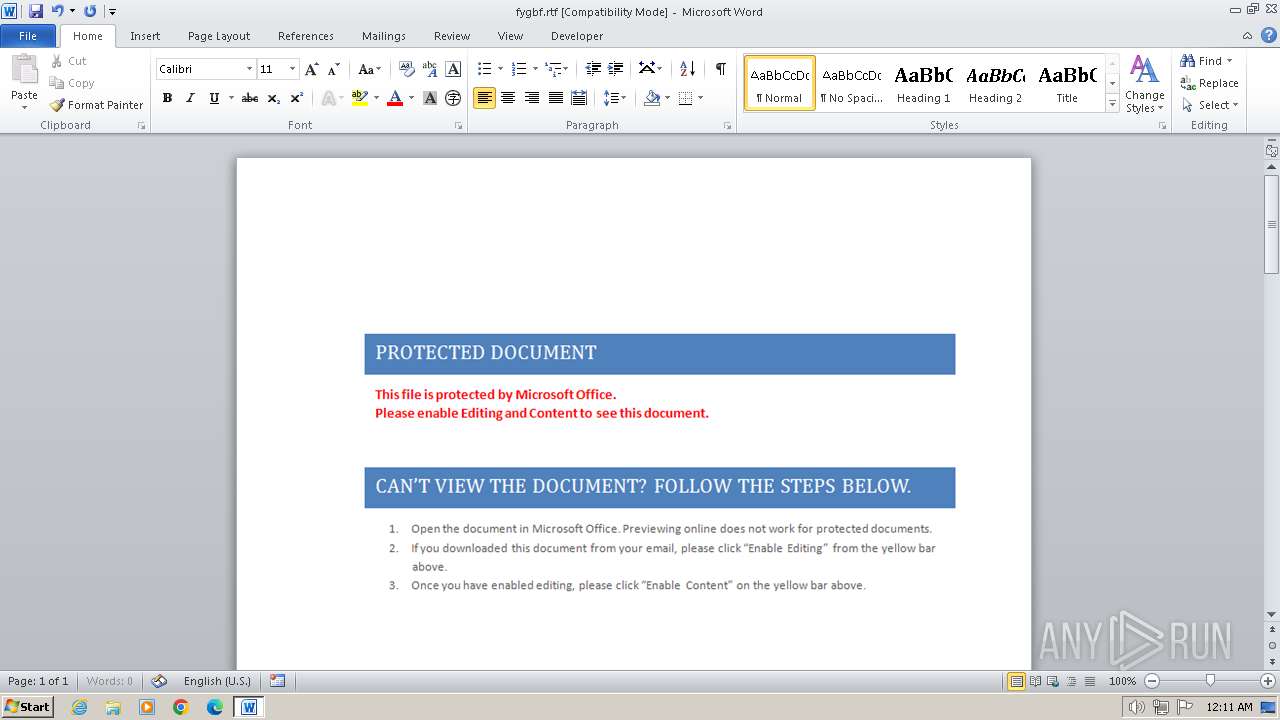Switch to Print Layout view
1280x720 pixels.
coord(1016,681)
